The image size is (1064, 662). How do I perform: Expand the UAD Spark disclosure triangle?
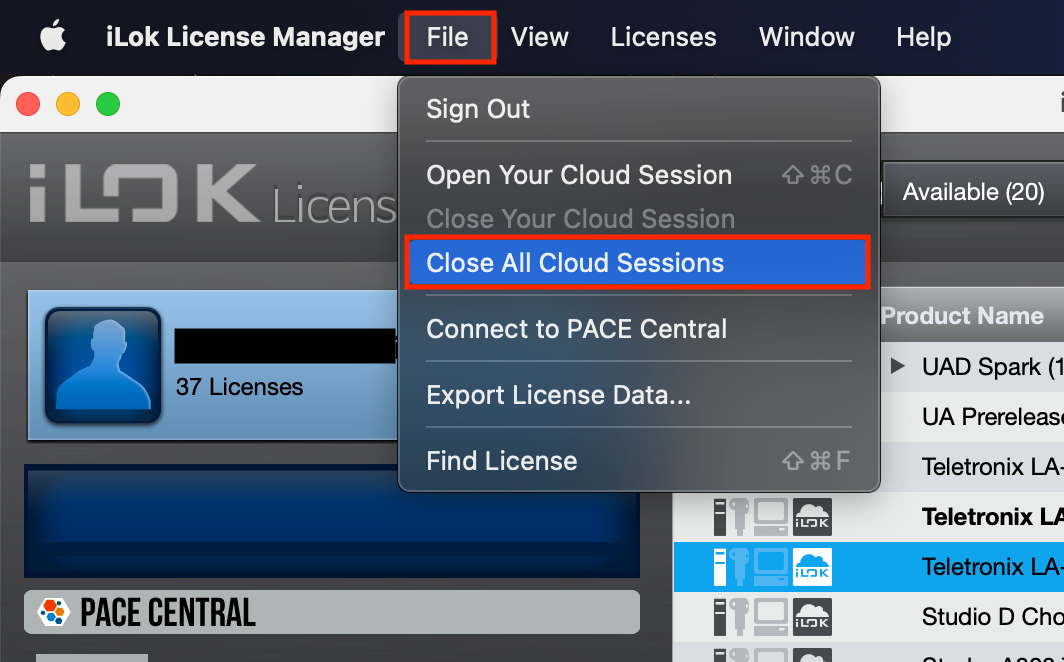[x=897, y=366]
